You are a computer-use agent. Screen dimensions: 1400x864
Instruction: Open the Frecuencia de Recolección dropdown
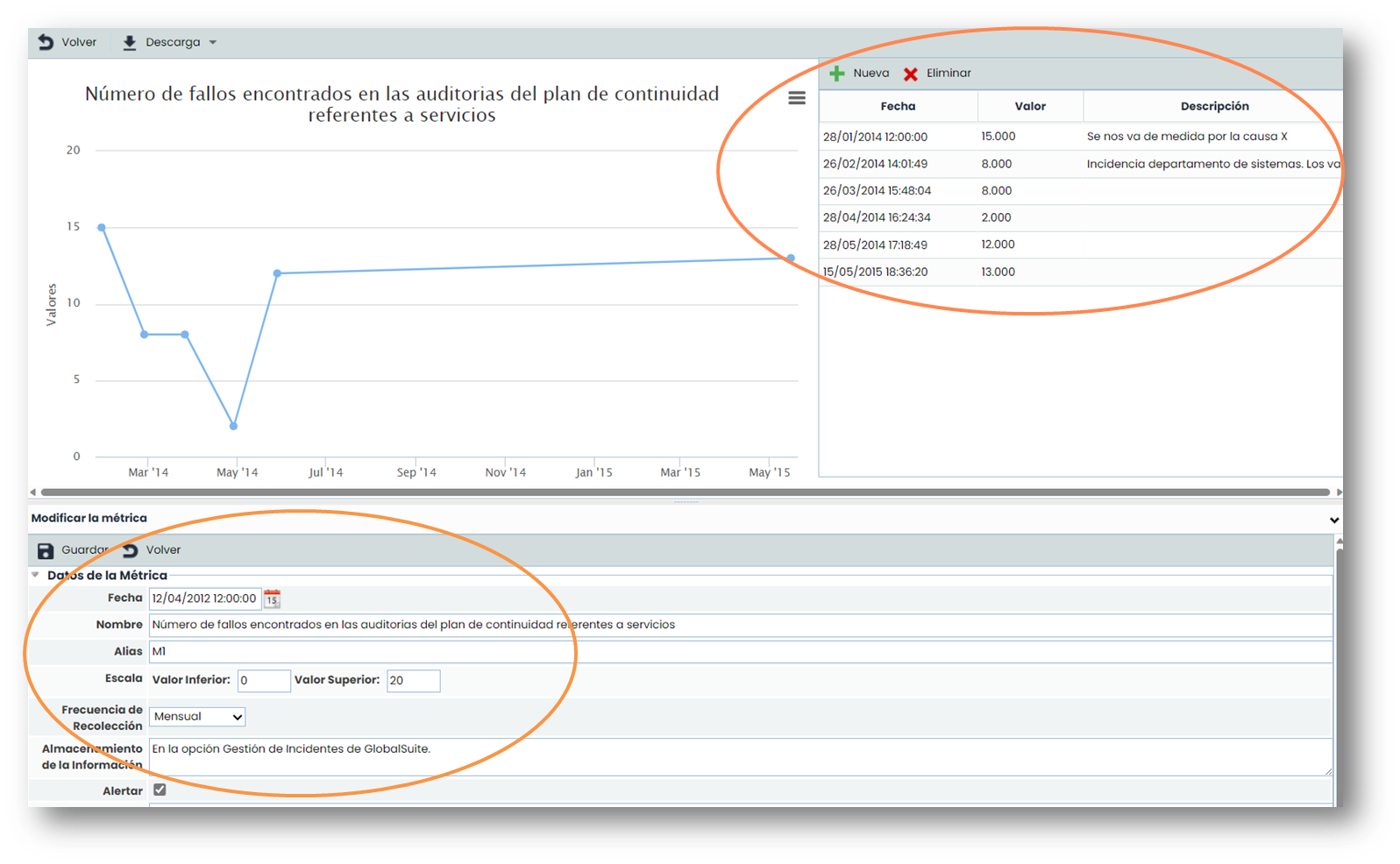[x=196, y=717]
